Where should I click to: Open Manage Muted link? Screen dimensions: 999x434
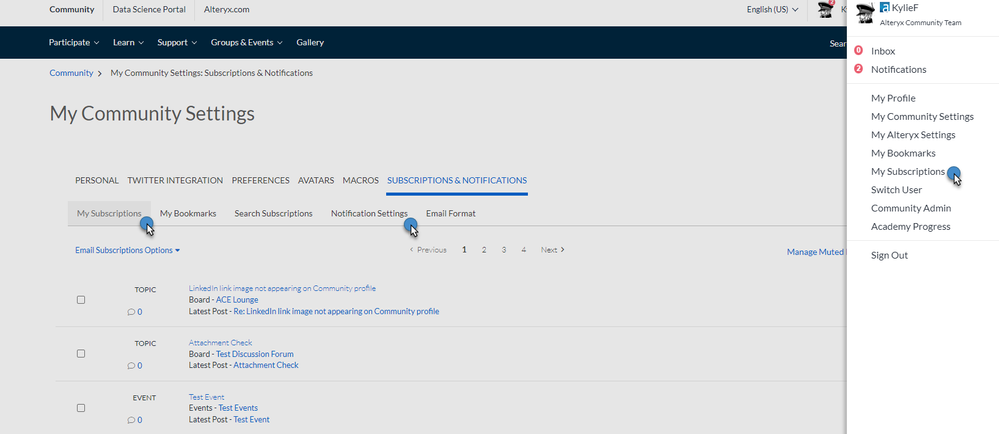tap(817, 252)
